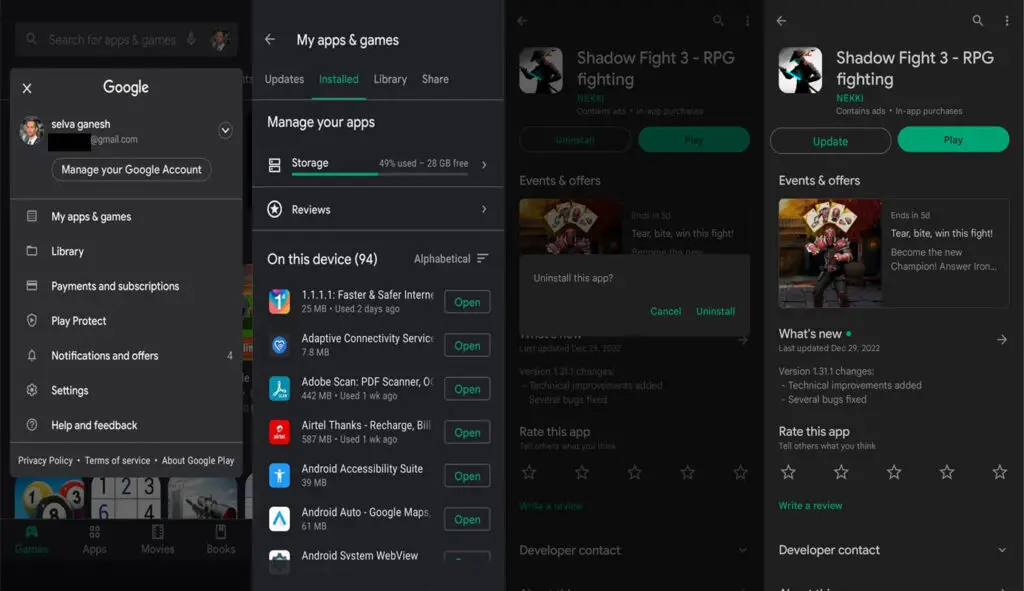This screenshot has width=1024, height=591.
Task: Click the Airtel Thanks app icon
Action: click(280, 432)
